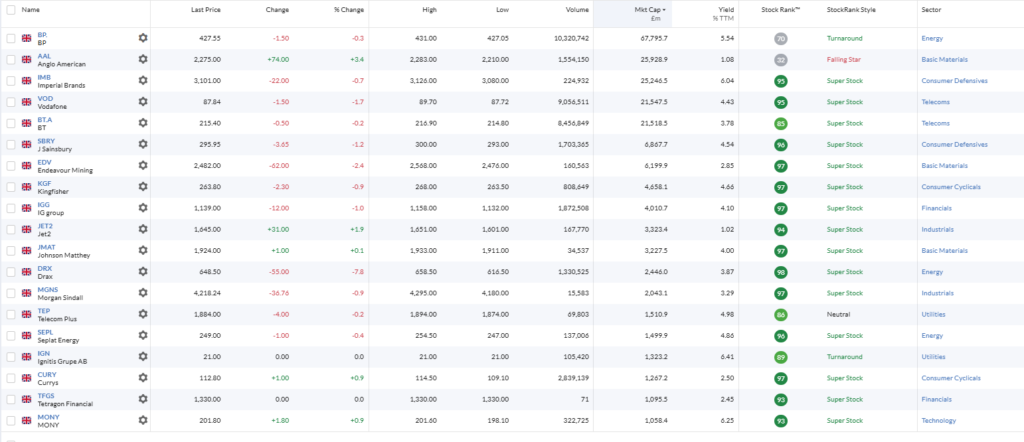Click the StockRank 98 badge for Drax
Image resolution: width=1024 pixels, height=442 pixels.
coord(780,272)
